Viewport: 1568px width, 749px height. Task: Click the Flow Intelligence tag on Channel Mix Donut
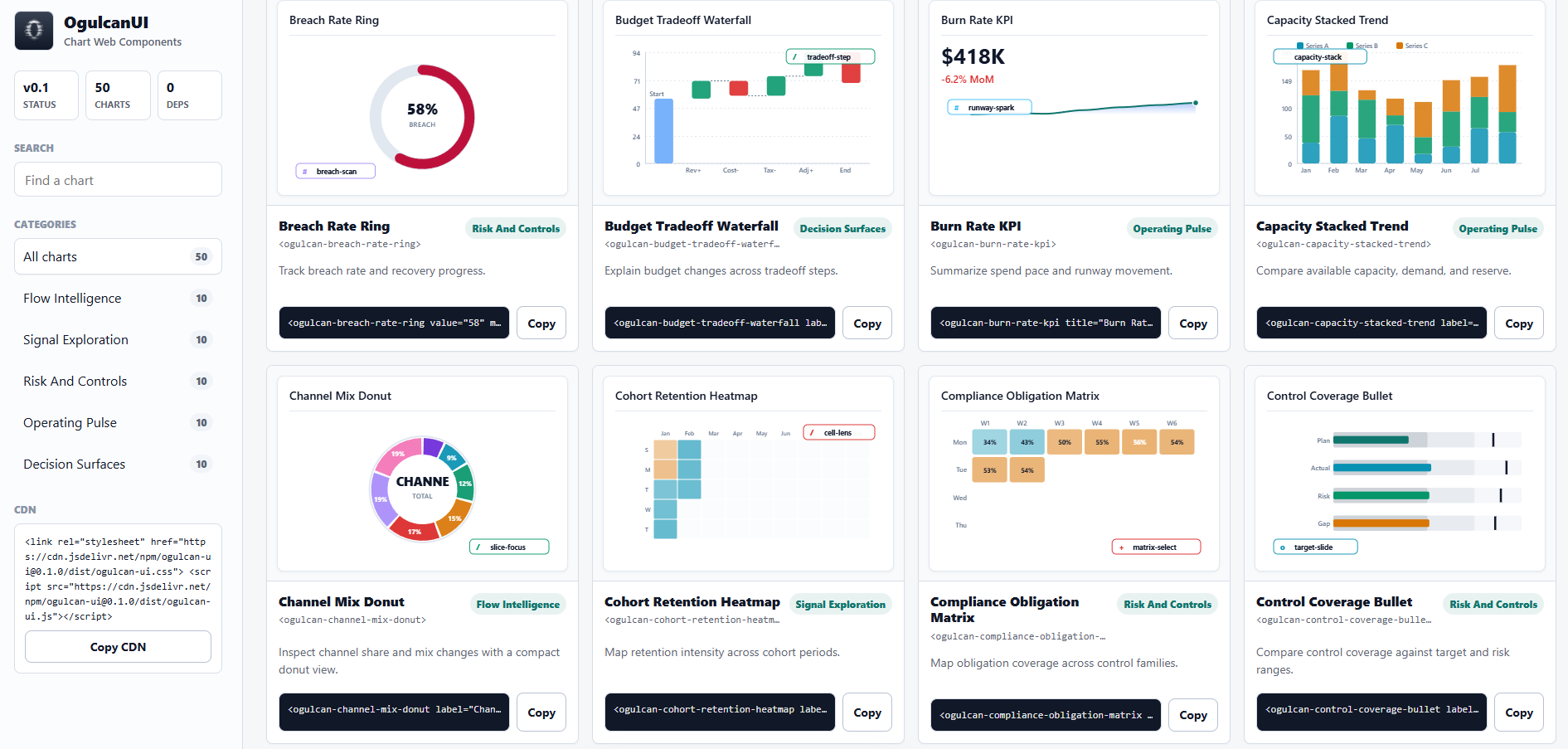click(x=517, y=604)
